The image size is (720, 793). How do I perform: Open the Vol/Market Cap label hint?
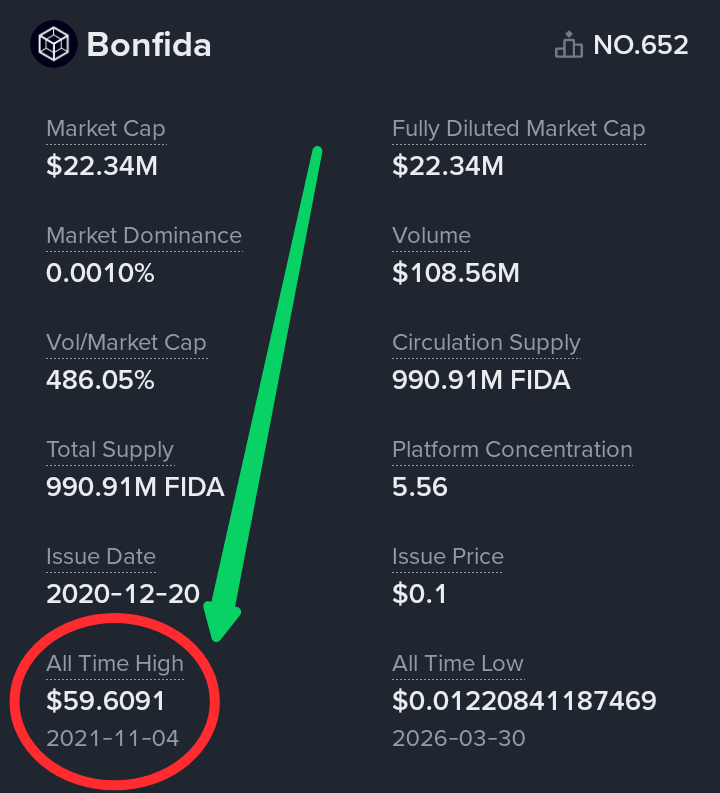(126, 343)
